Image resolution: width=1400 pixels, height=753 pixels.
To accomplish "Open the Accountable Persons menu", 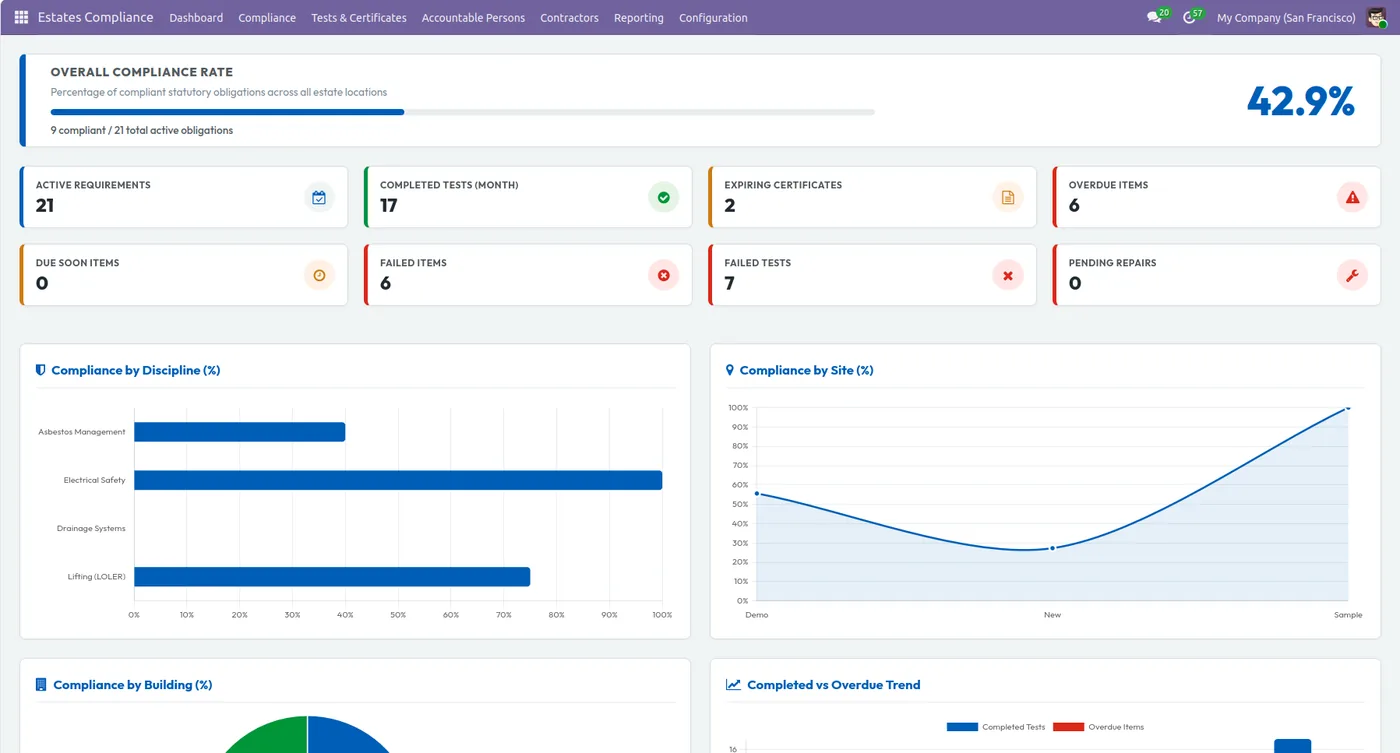I will point(473,18).
